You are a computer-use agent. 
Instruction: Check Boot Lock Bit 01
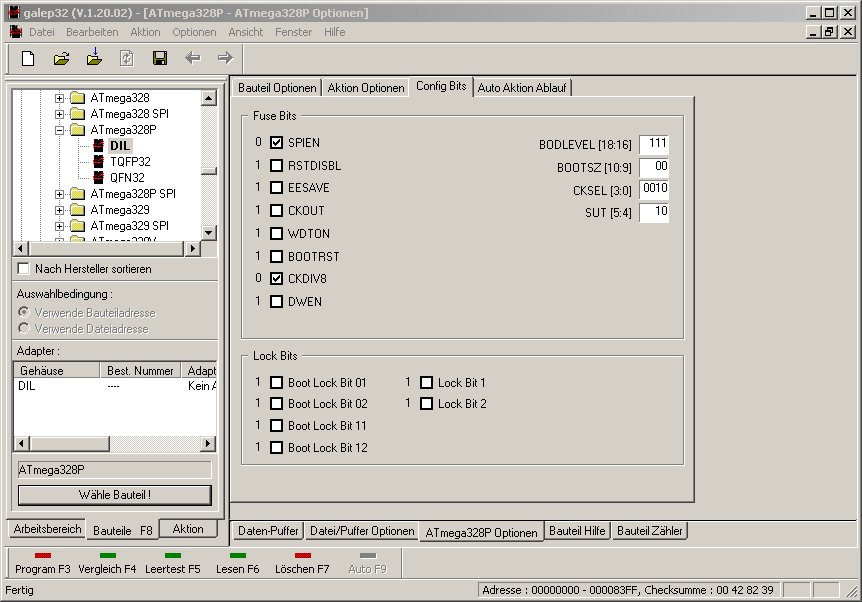coord(277,383)
